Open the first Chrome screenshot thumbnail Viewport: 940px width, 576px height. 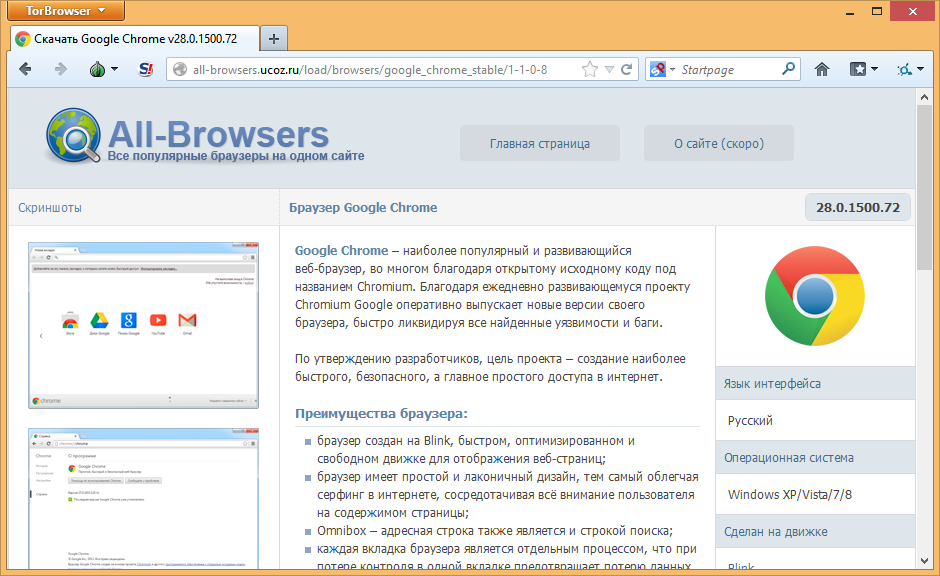coord(143,324)
